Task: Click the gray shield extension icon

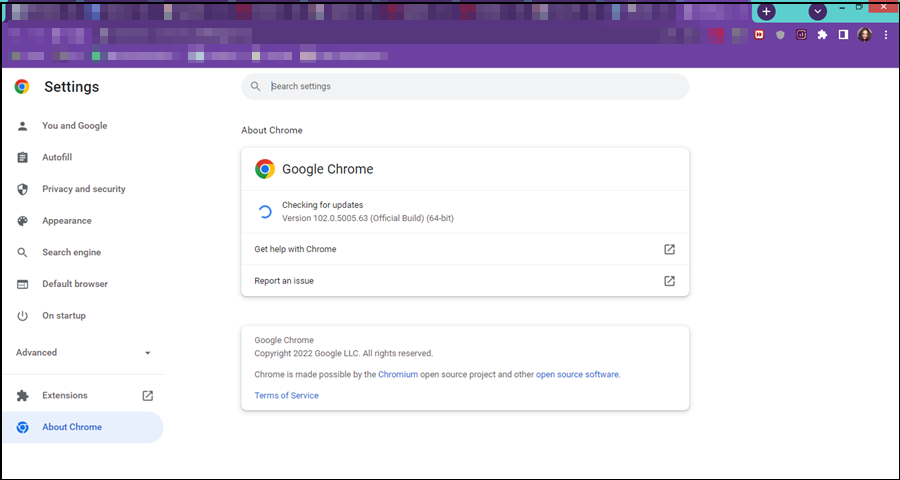Action: (780, 34)
